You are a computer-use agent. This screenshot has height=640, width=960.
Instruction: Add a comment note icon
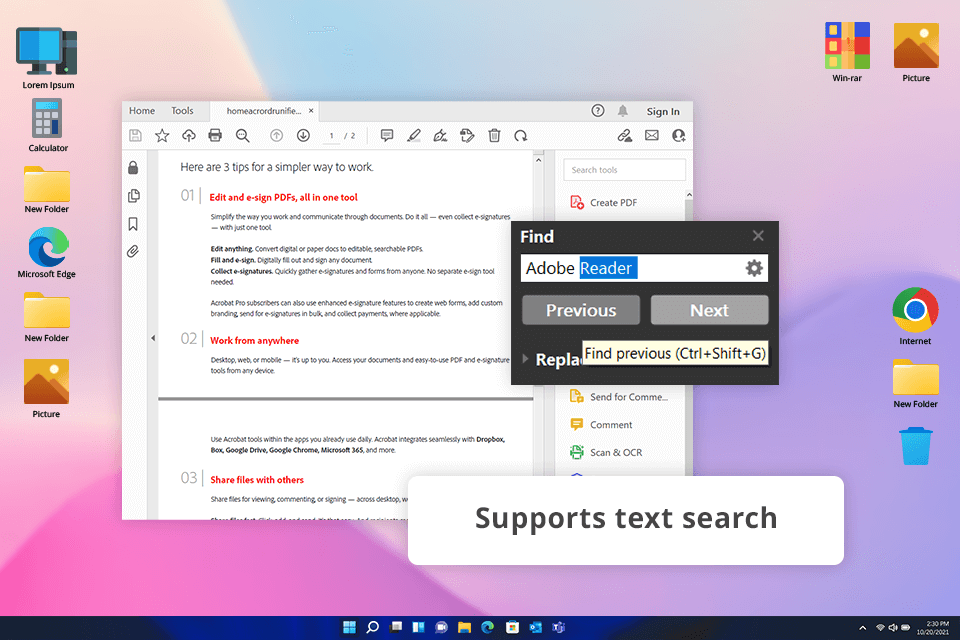pyautogui.click(x=386, y=135)
